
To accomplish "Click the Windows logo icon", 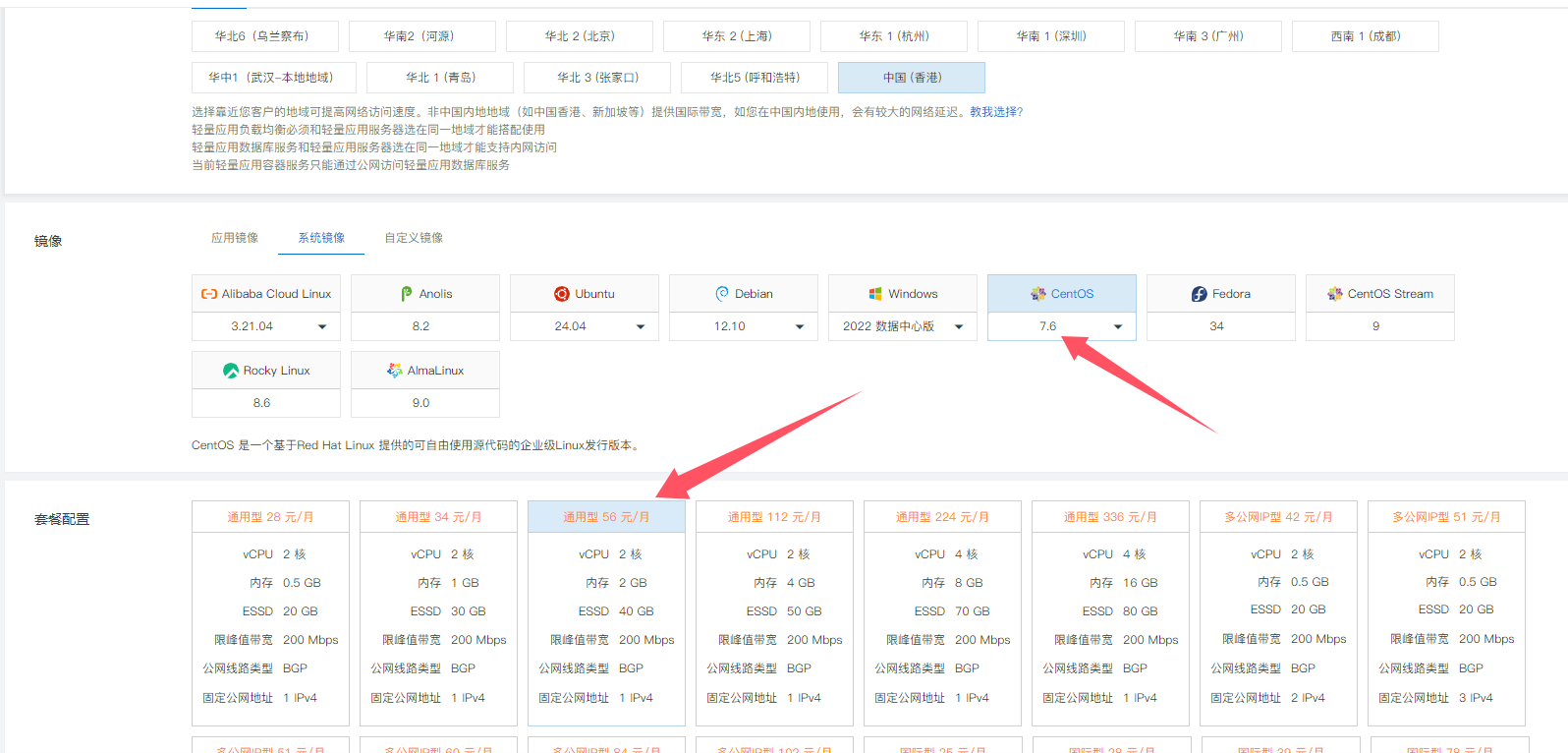I will [875, 294].
